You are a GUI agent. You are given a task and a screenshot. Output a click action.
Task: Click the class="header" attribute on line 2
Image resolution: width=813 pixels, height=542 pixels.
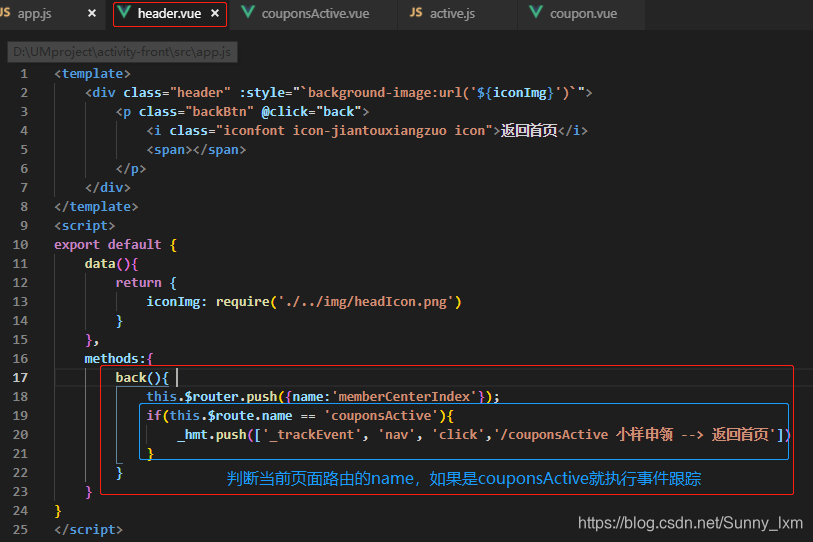[177, 93]
